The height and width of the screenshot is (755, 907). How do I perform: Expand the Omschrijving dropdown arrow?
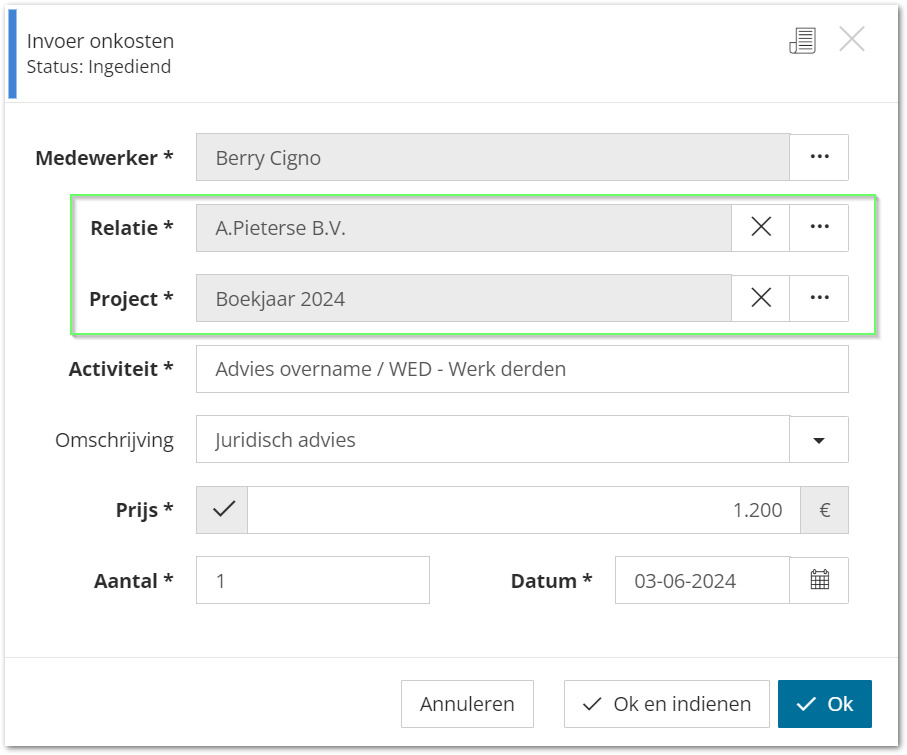coord(819,440)
